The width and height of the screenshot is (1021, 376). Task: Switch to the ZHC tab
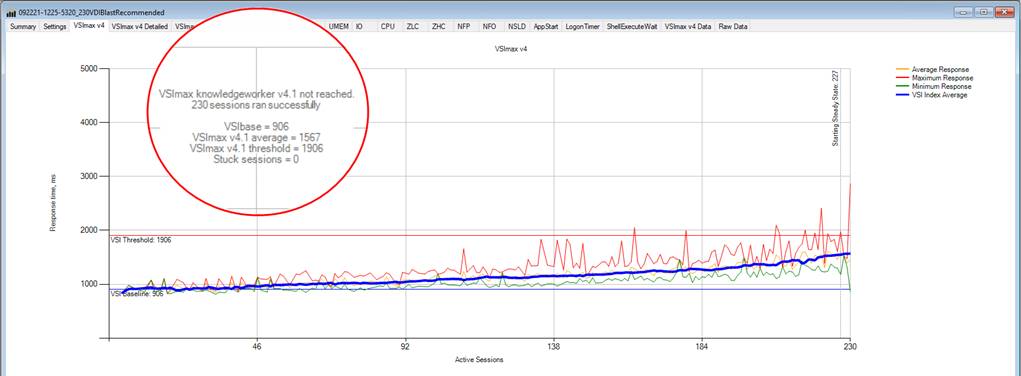pos(438,27)
